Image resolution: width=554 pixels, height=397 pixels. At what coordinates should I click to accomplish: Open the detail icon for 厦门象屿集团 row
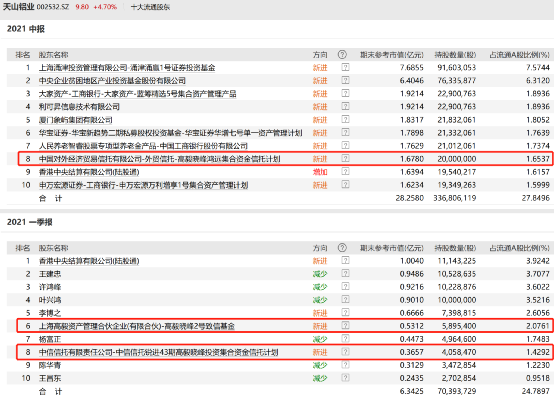[345, 120]
